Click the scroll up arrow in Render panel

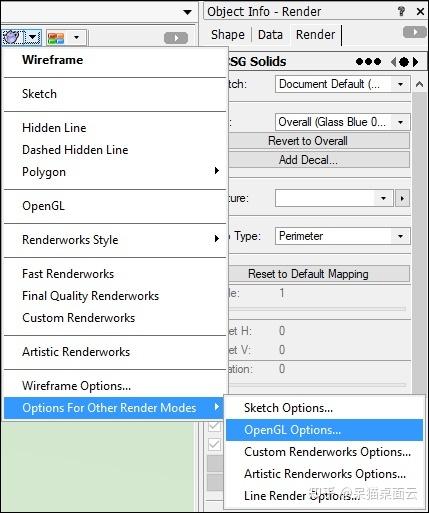click(x=420, y=84)
